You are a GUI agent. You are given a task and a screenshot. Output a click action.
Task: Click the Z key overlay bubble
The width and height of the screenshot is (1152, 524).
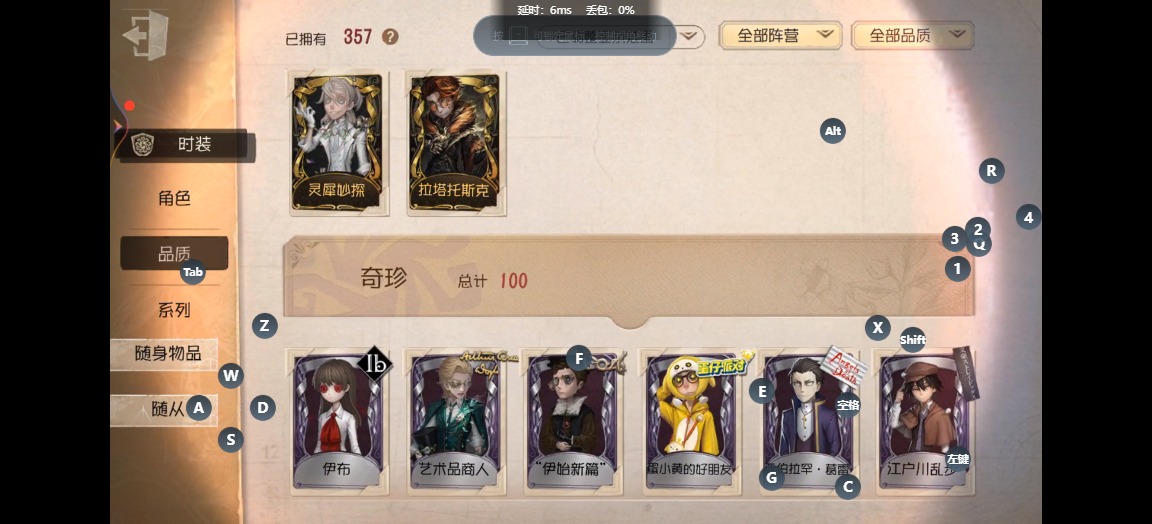(264, 326)
